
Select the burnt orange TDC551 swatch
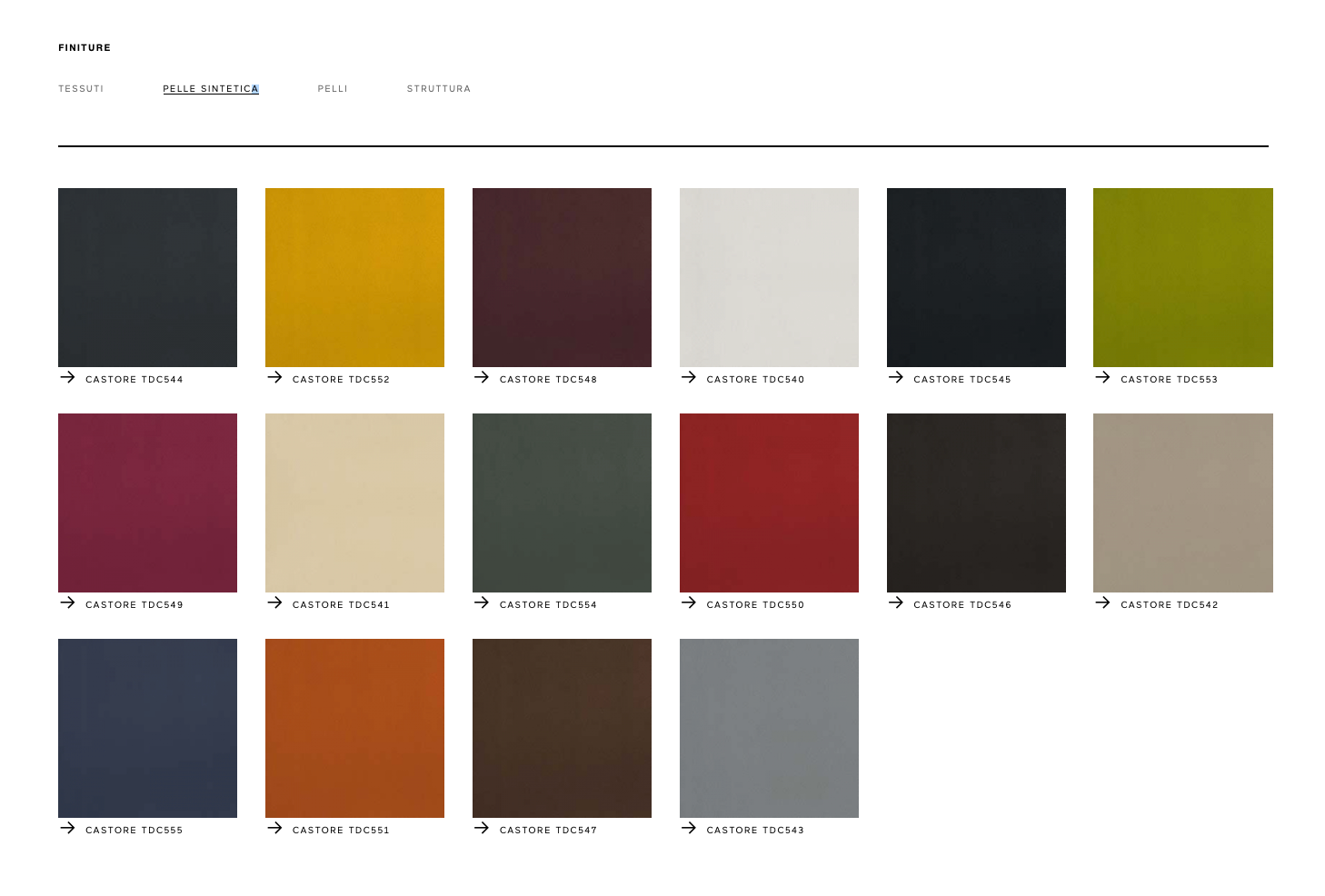pyautogui.click(x=354, y=728)
